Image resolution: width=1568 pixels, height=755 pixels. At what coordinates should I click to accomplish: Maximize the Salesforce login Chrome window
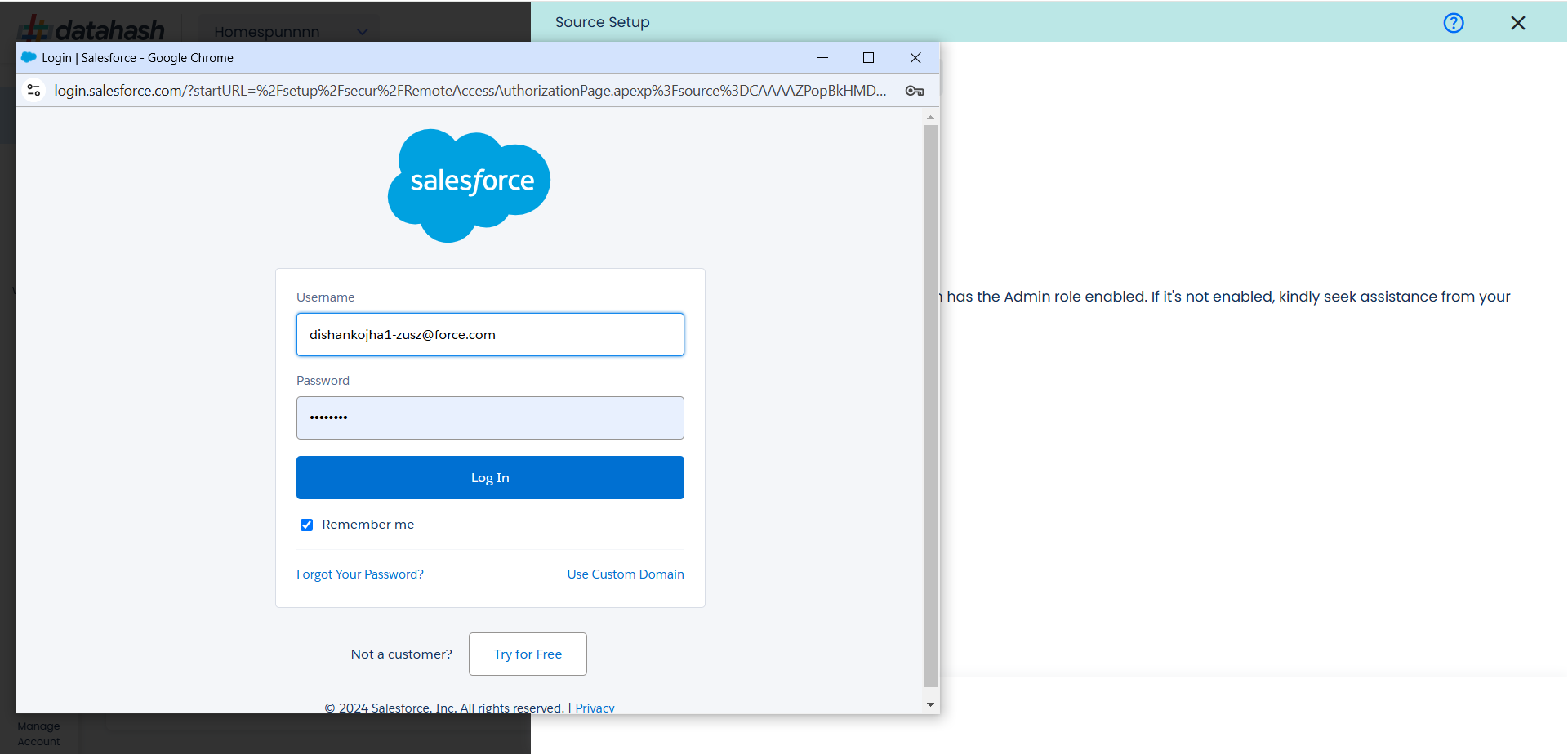click(868, 57)
